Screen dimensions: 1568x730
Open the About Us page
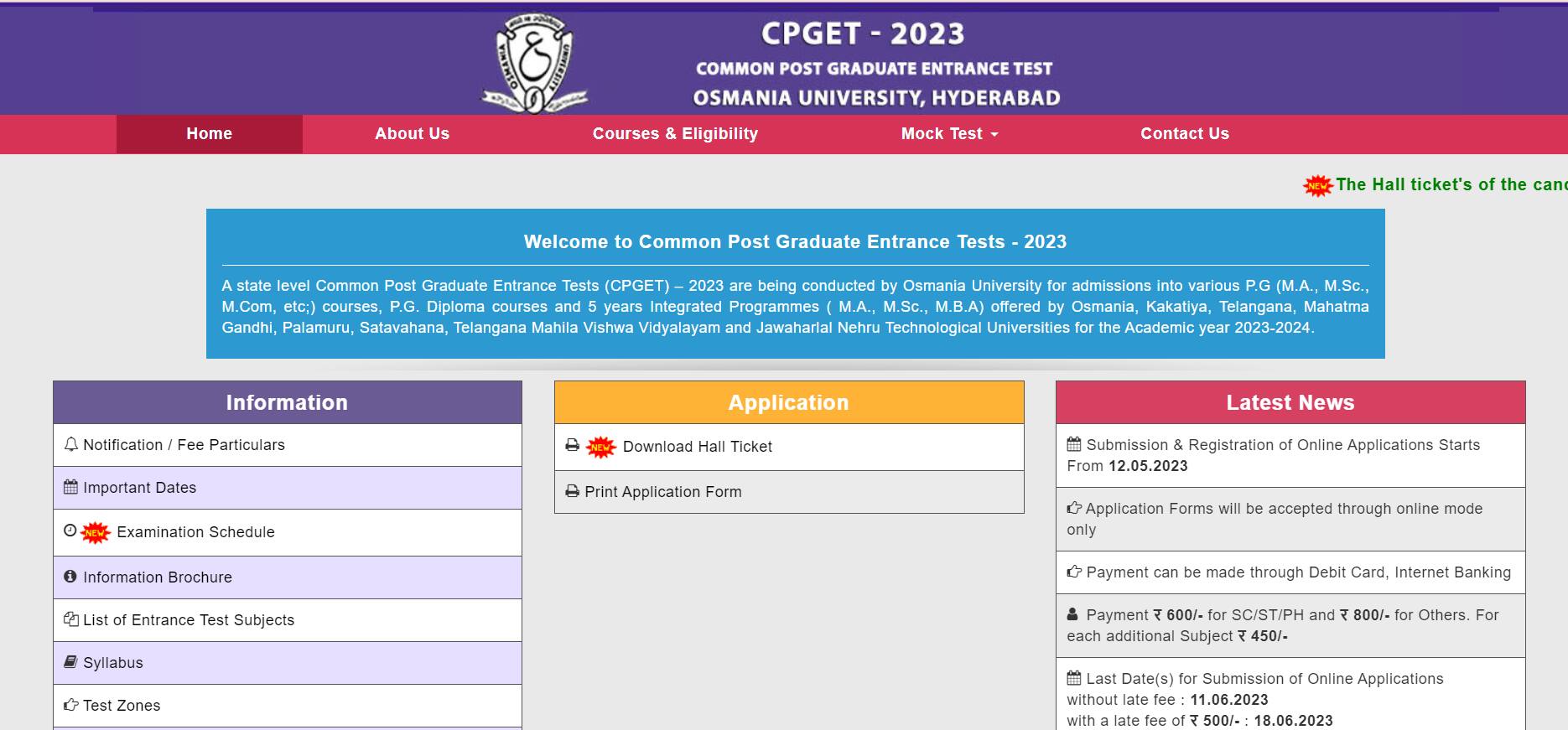[412, 134]
